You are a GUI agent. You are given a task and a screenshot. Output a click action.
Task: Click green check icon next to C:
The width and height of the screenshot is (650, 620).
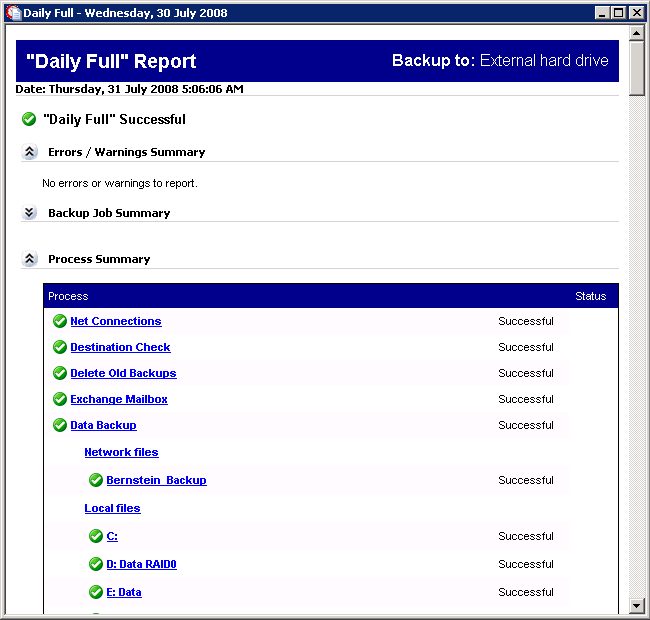coord(96,536)
